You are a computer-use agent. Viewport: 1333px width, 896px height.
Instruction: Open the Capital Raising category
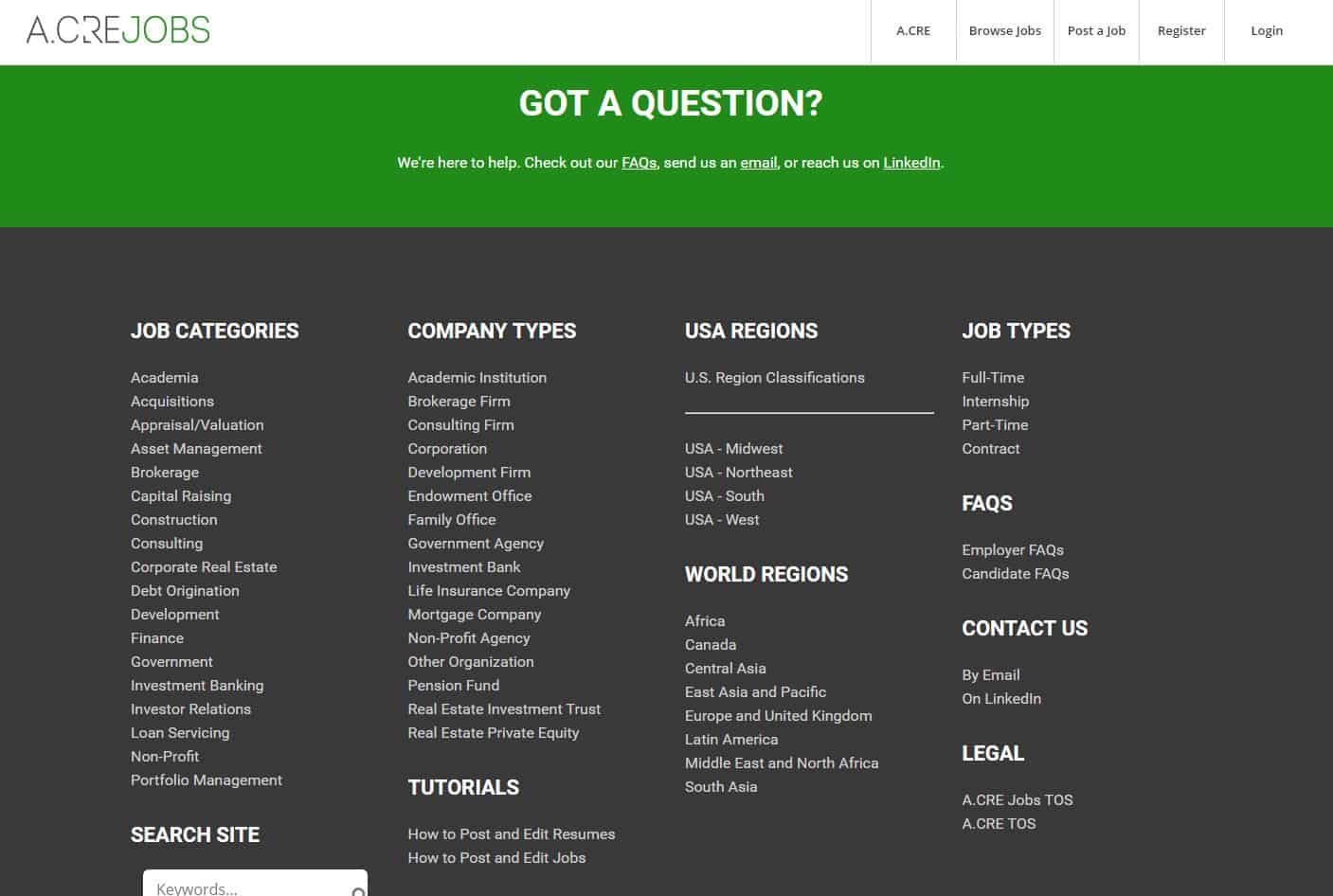(x=181, y=496)
